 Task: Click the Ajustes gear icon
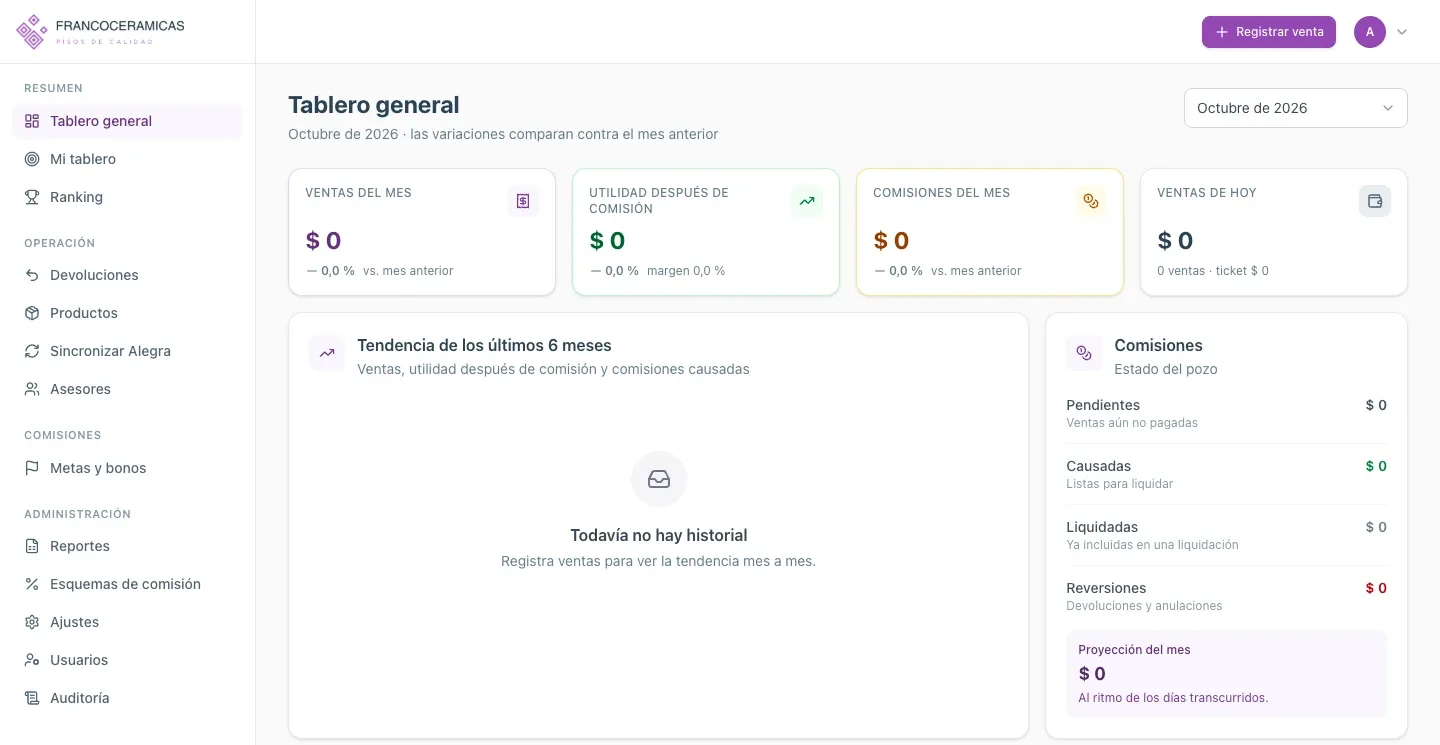[32, 622]
